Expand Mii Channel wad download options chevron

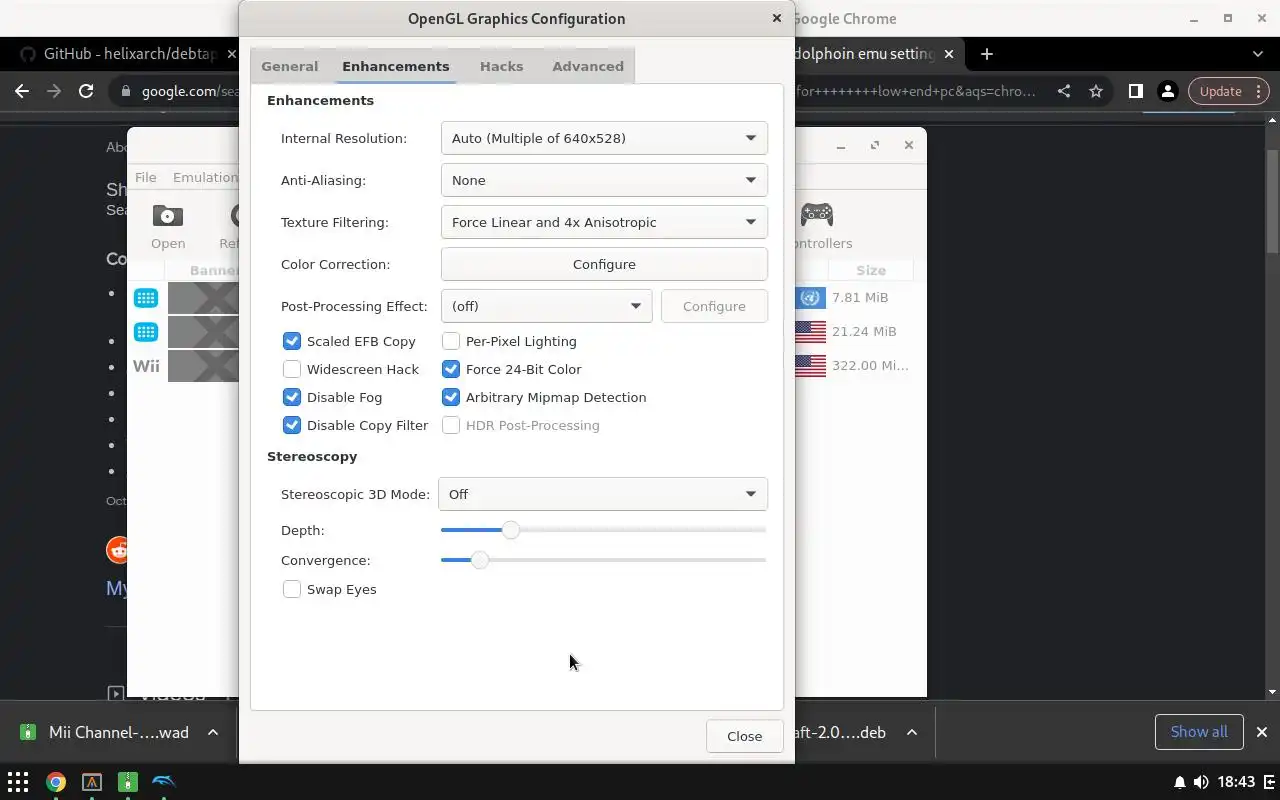pos(213,732)
